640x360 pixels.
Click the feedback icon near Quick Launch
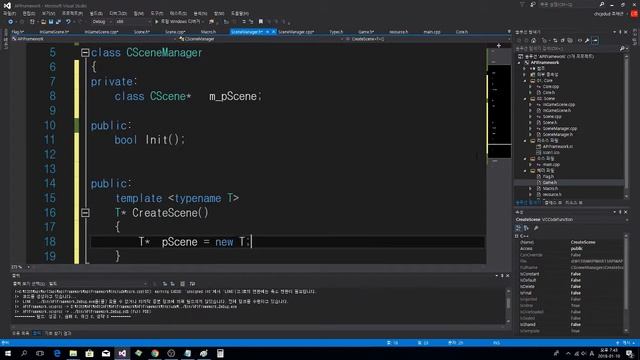[x=533, y=4]
